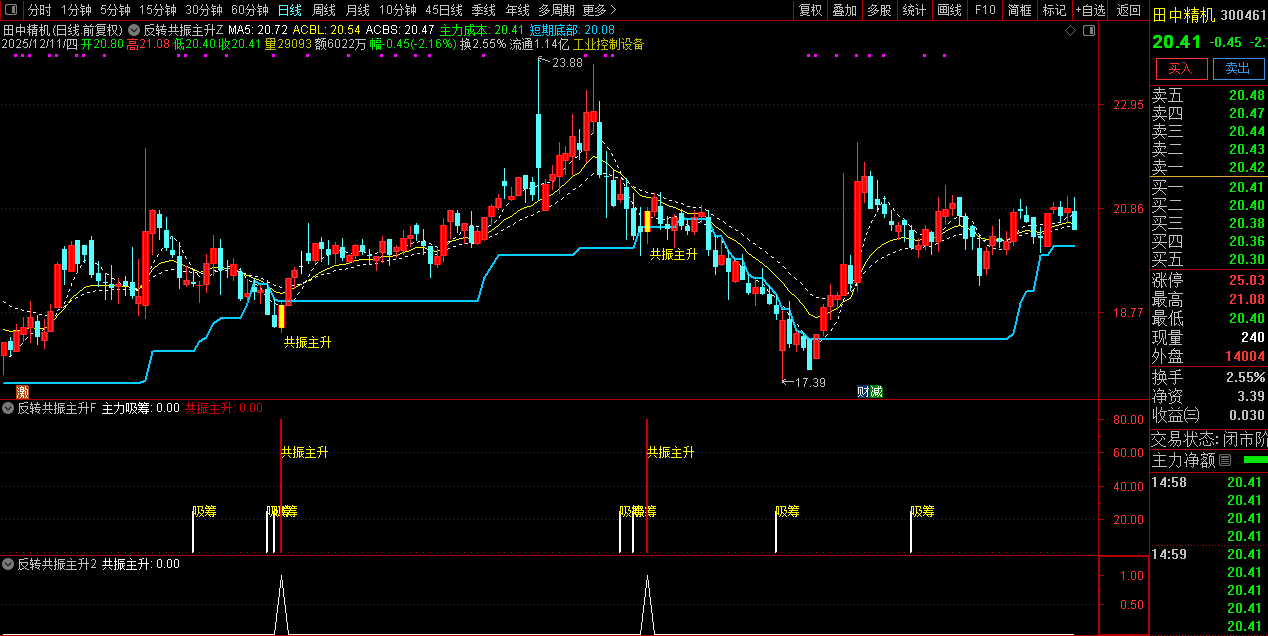
Task: Click the 复权 toolbar button
Action: coord(811,10)
